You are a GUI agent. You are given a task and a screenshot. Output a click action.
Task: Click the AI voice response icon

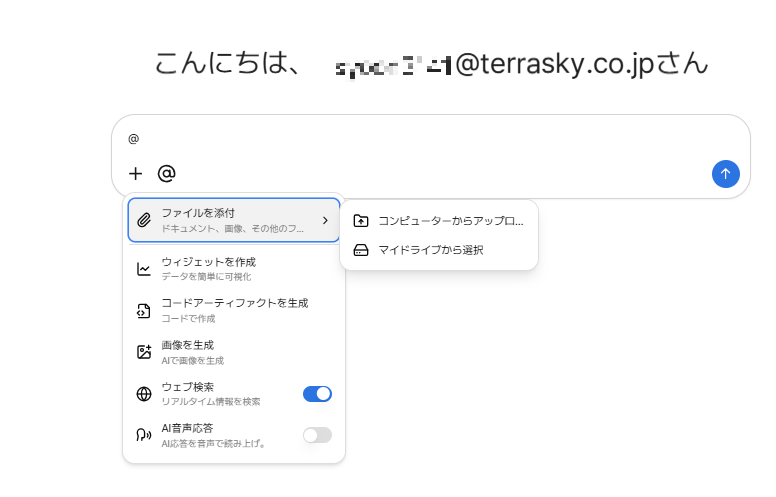coord(144,435)
